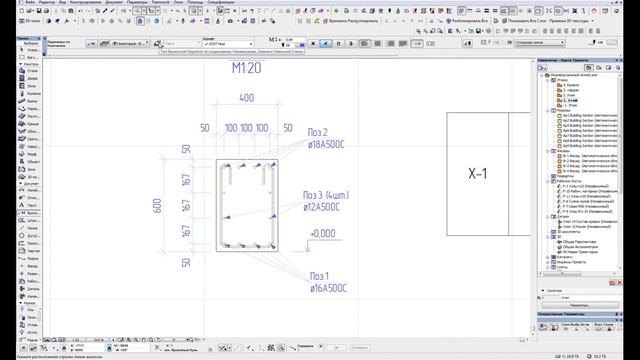Screen dimensions: 640x360
Task: Open the Конструирование menu
Action: [86, 2]
